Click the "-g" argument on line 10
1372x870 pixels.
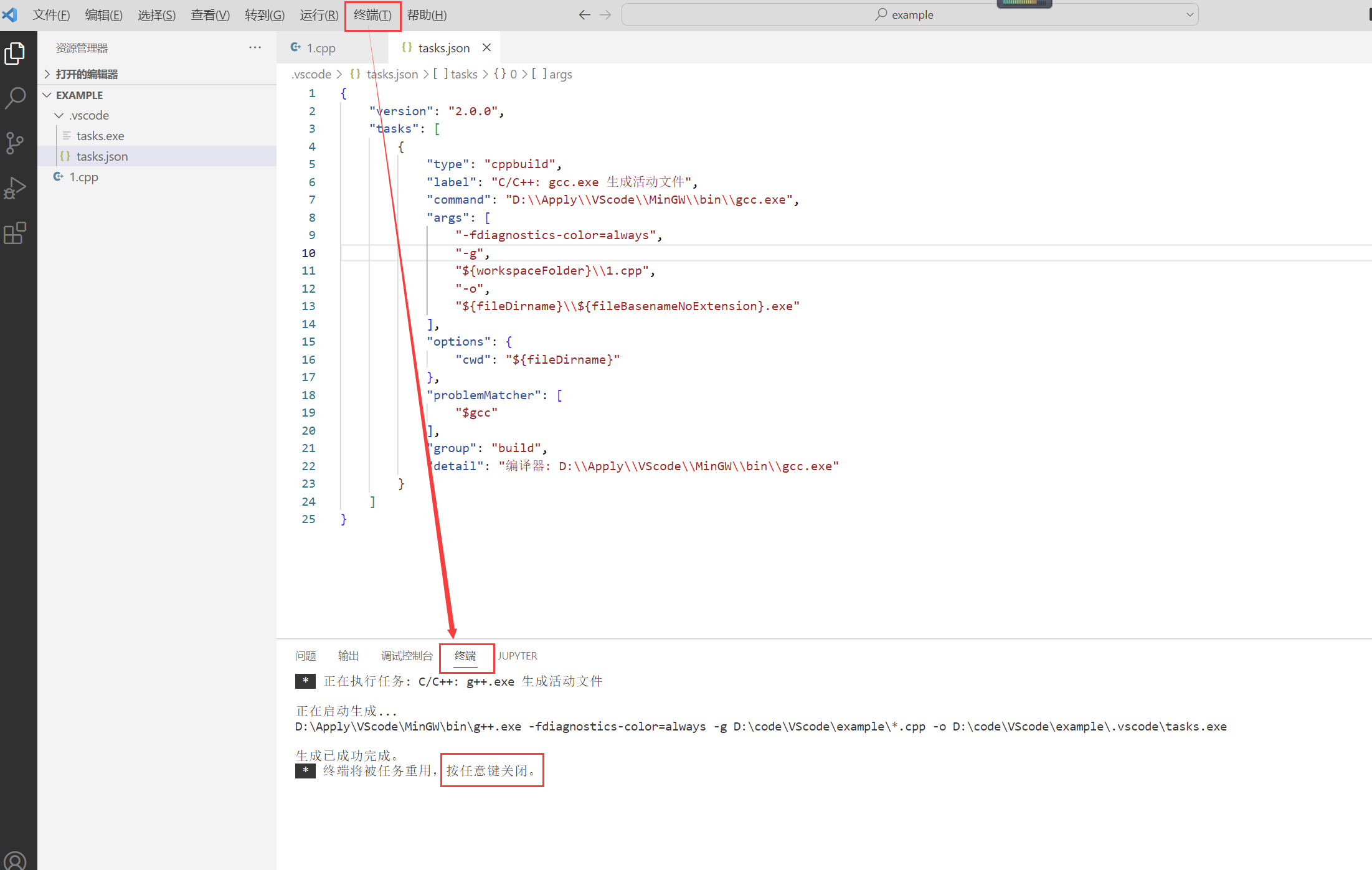[469, 253]
